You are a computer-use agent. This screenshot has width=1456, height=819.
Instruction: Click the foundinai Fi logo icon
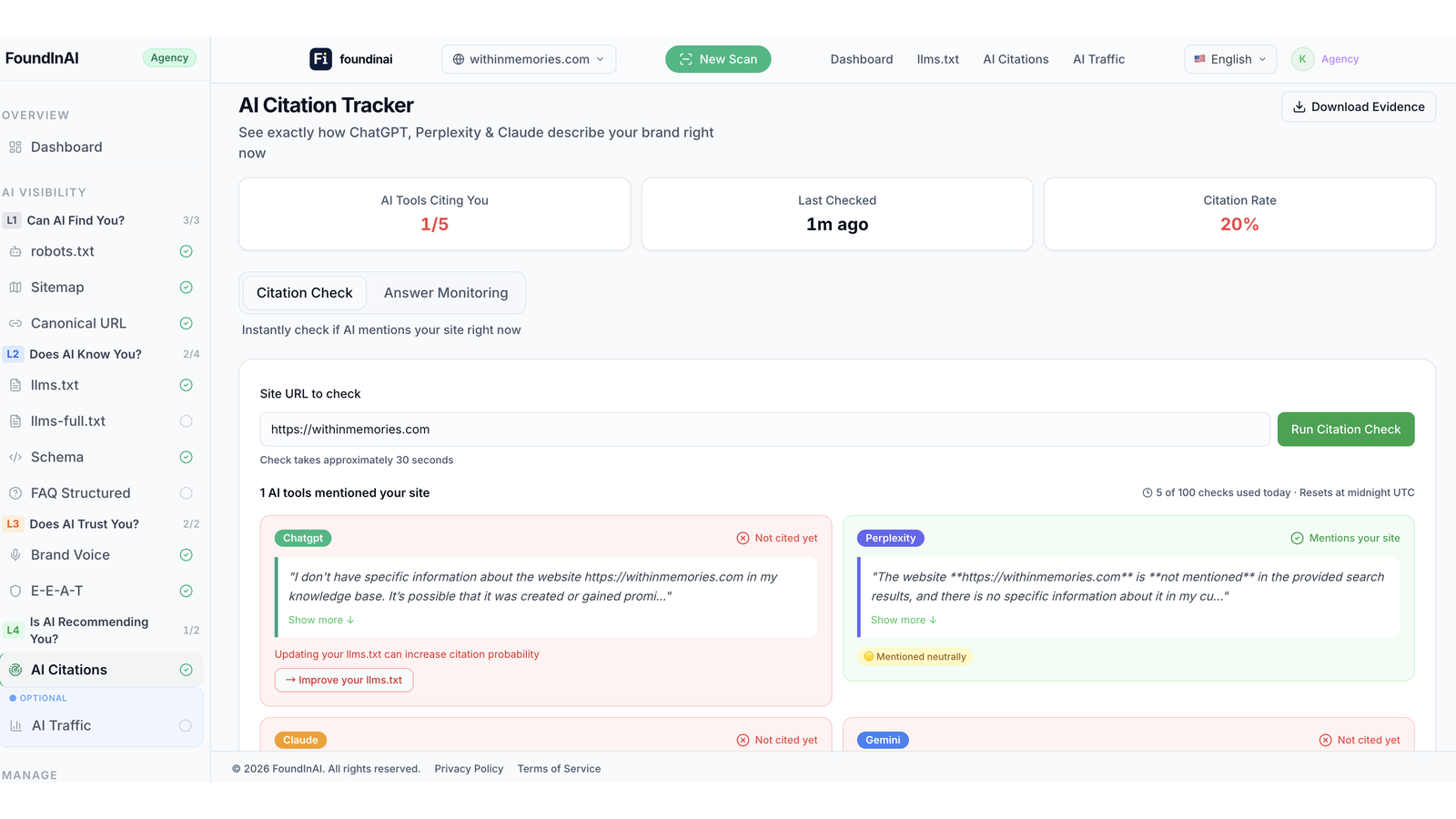[320, 59]
